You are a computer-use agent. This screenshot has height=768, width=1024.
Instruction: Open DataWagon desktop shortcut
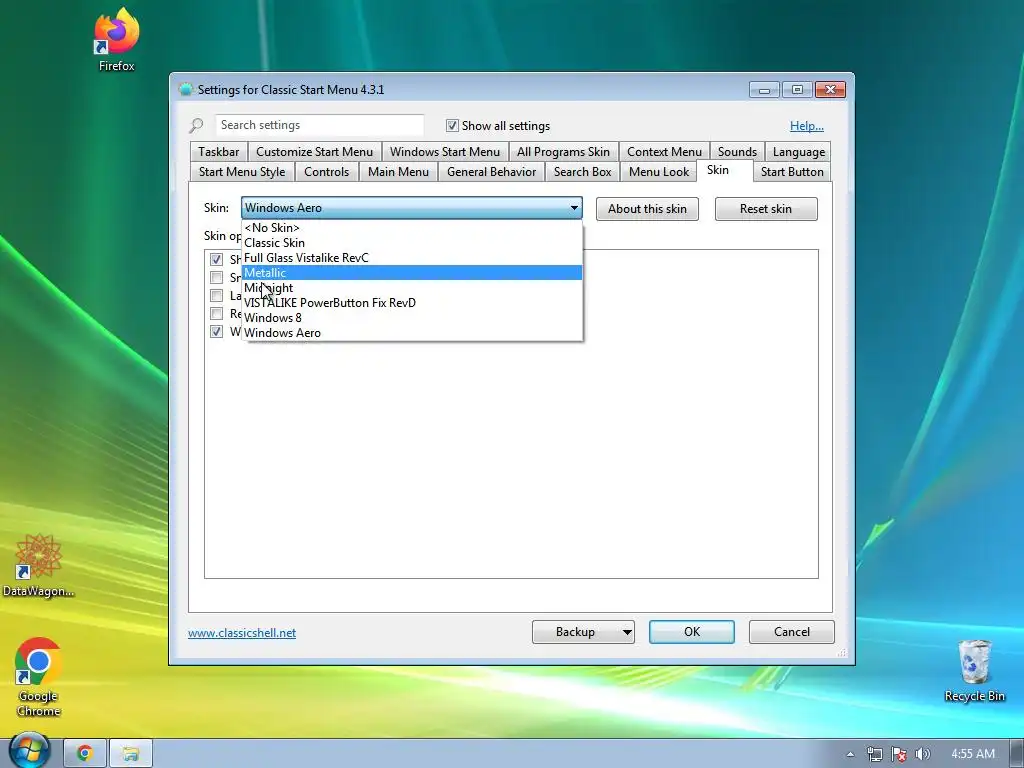38,565
